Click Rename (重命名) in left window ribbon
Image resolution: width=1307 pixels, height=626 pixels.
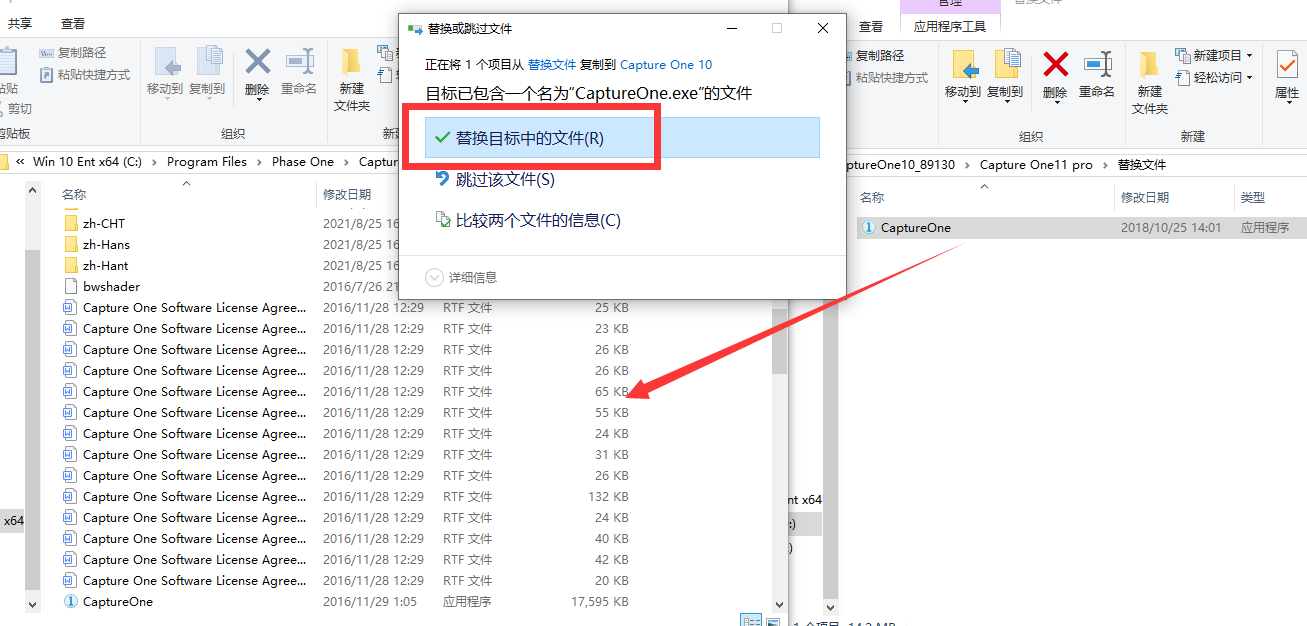pyautogui.click(x=299, y=70)
